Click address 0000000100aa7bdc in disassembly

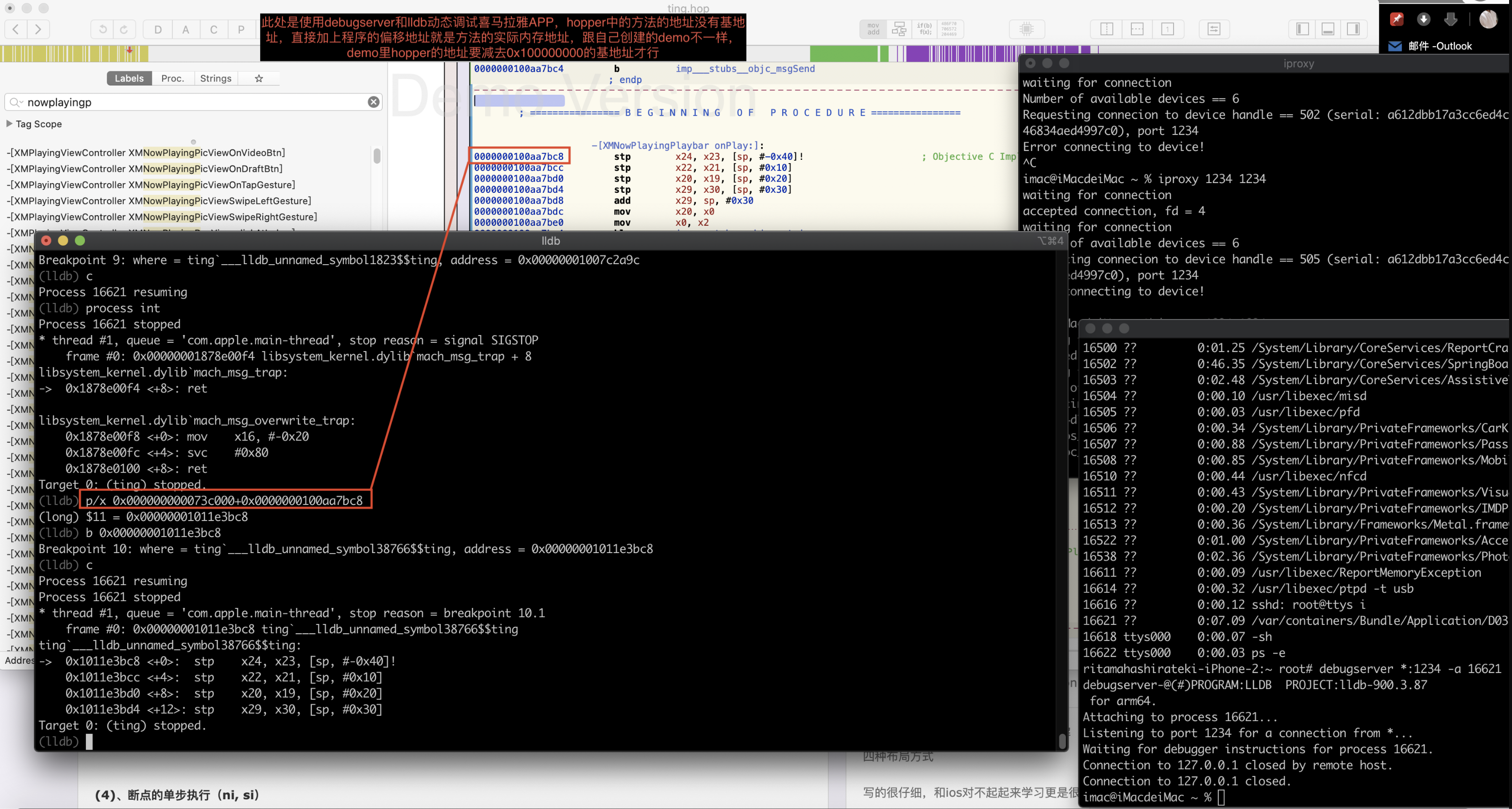[x=519, y=211]
